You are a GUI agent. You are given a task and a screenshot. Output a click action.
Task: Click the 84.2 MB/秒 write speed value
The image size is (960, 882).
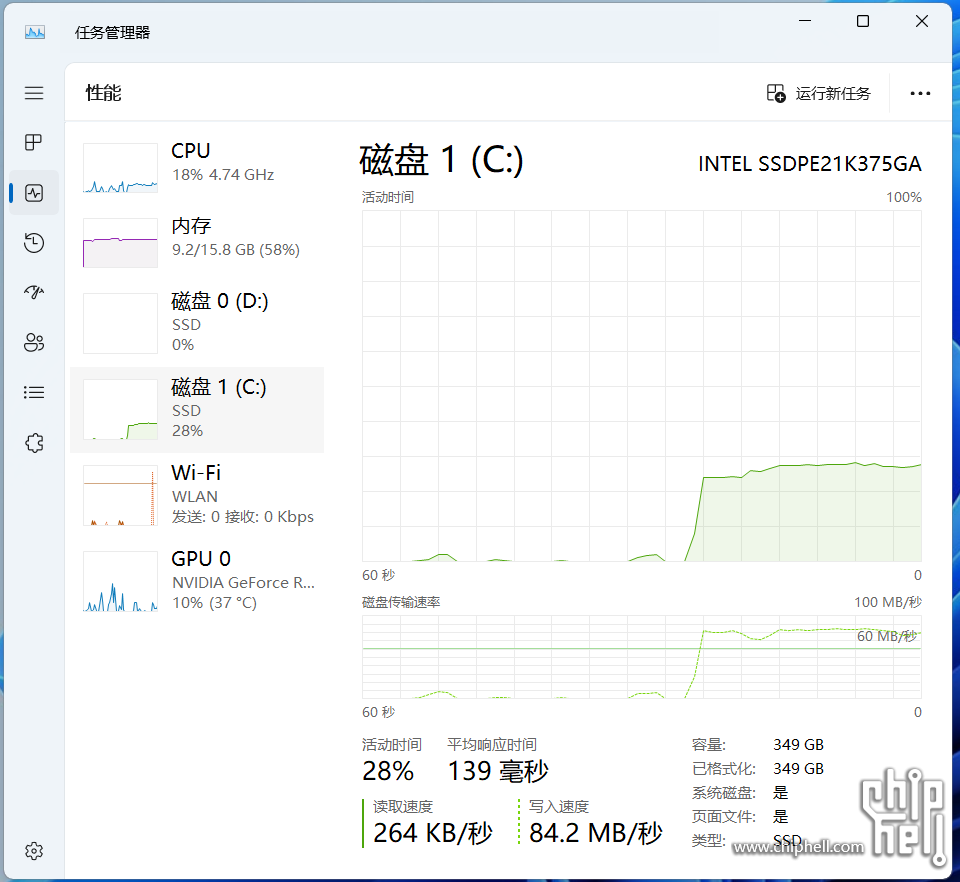click(596, 833)
